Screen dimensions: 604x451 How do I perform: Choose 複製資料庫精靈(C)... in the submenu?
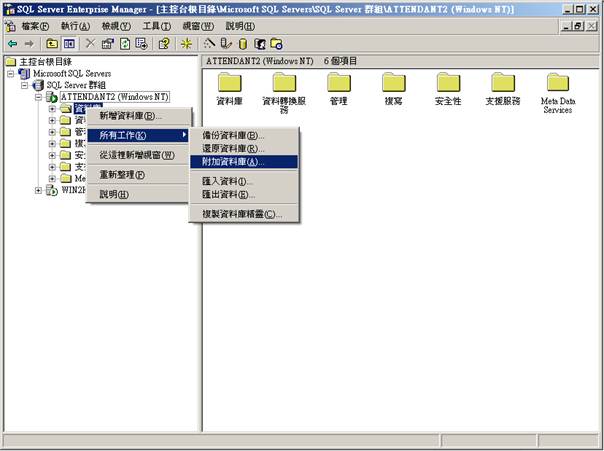click(x=244, y=214)
